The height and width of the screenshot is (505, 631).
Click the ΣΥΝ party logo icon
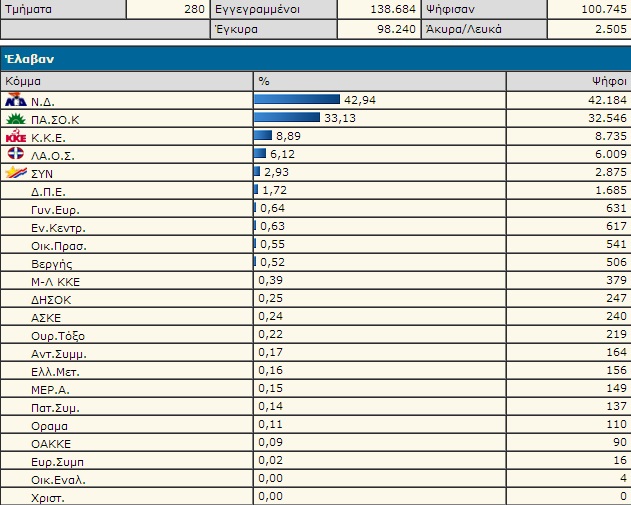[x=16, y=172]
